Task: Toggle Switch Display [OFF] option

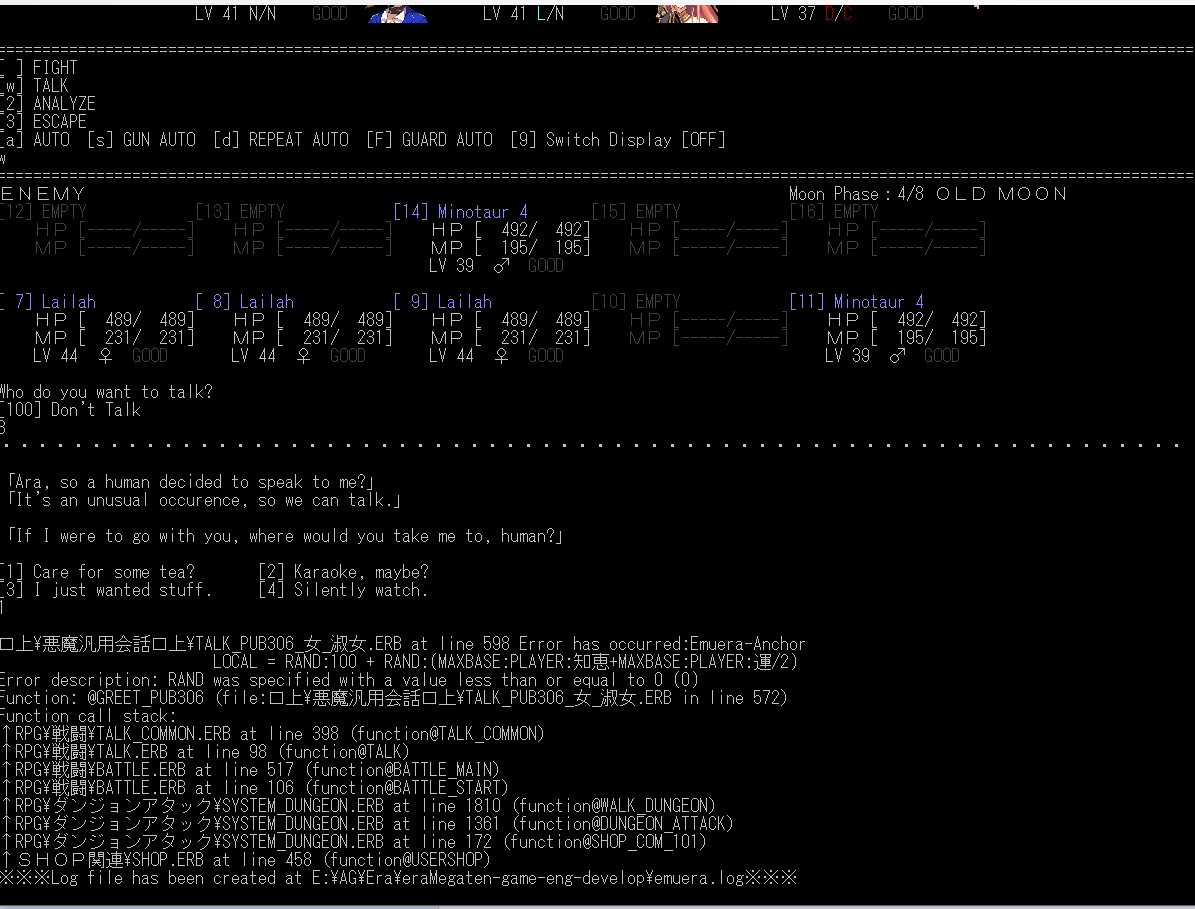Action: (x=618, y=140)
